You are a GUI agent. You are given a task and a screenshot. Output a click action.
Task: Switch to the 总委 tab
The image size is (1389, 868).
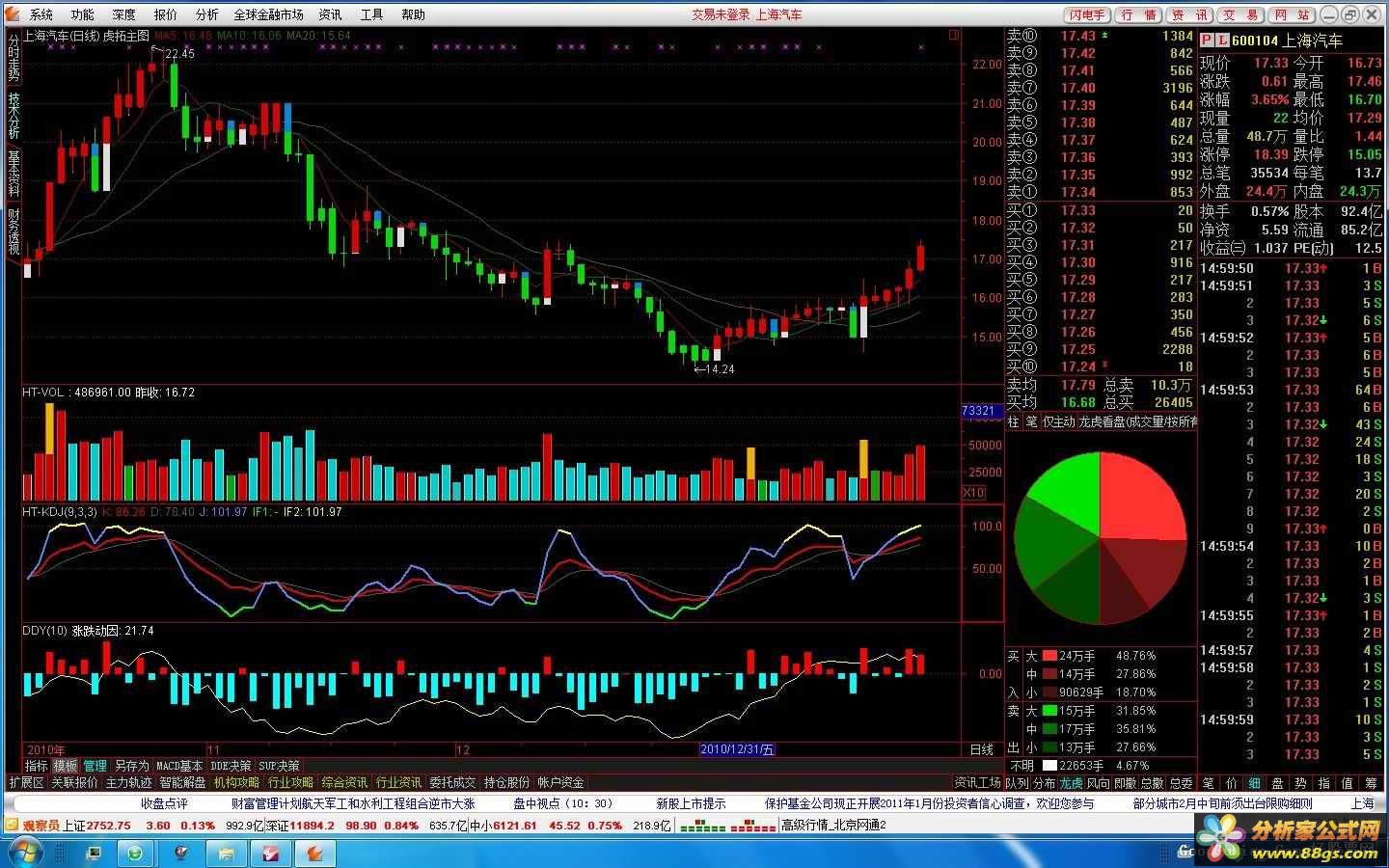click(1180, 783)
